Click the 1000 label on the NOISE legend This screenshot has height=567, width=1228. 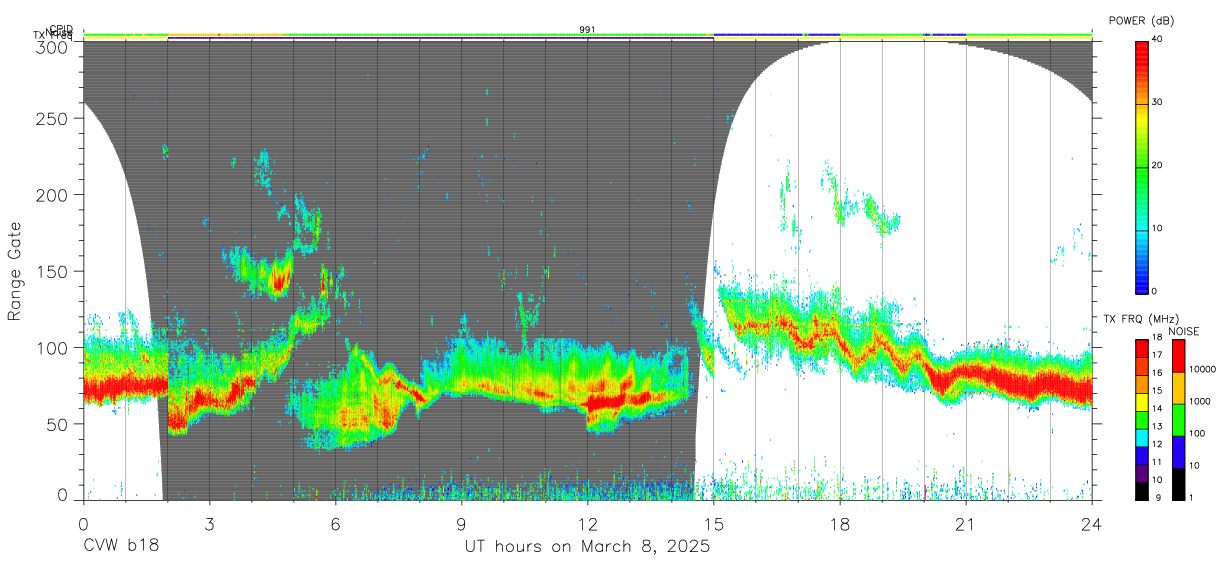coord(1199,401)
